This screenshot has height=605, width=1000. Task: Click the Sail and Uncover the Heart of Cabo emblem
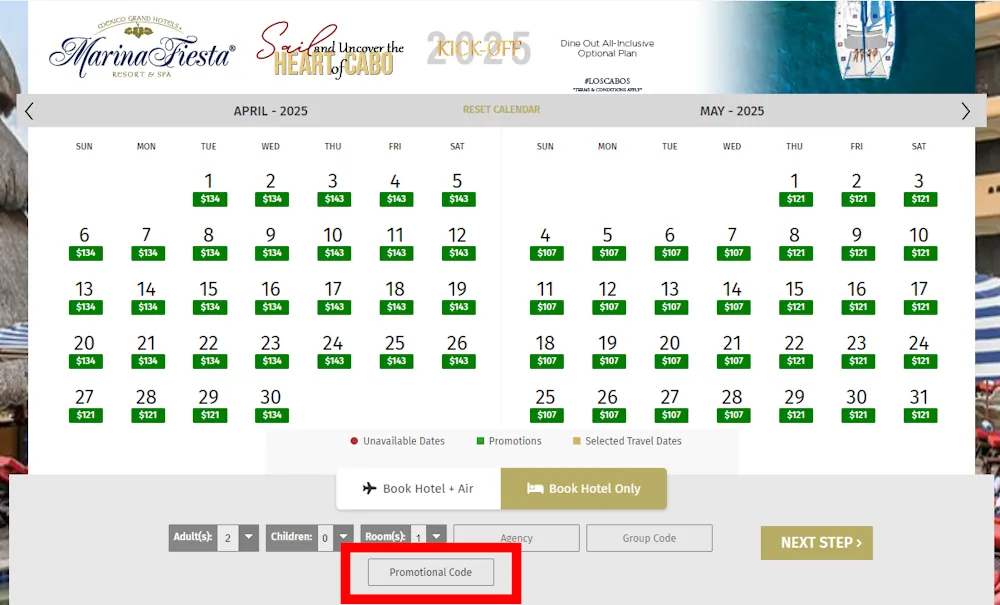[330, 50]
